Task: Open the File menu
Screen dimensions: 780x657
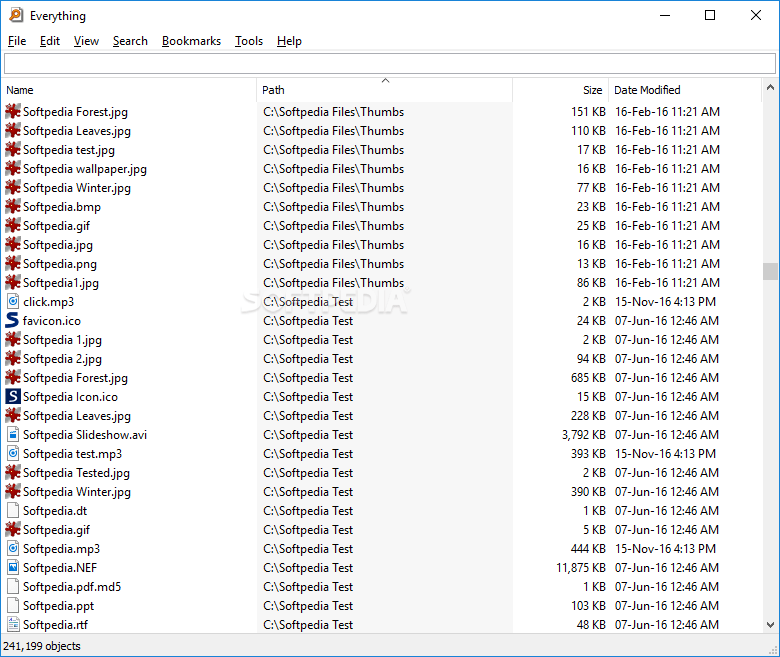Action: point(17,41)
